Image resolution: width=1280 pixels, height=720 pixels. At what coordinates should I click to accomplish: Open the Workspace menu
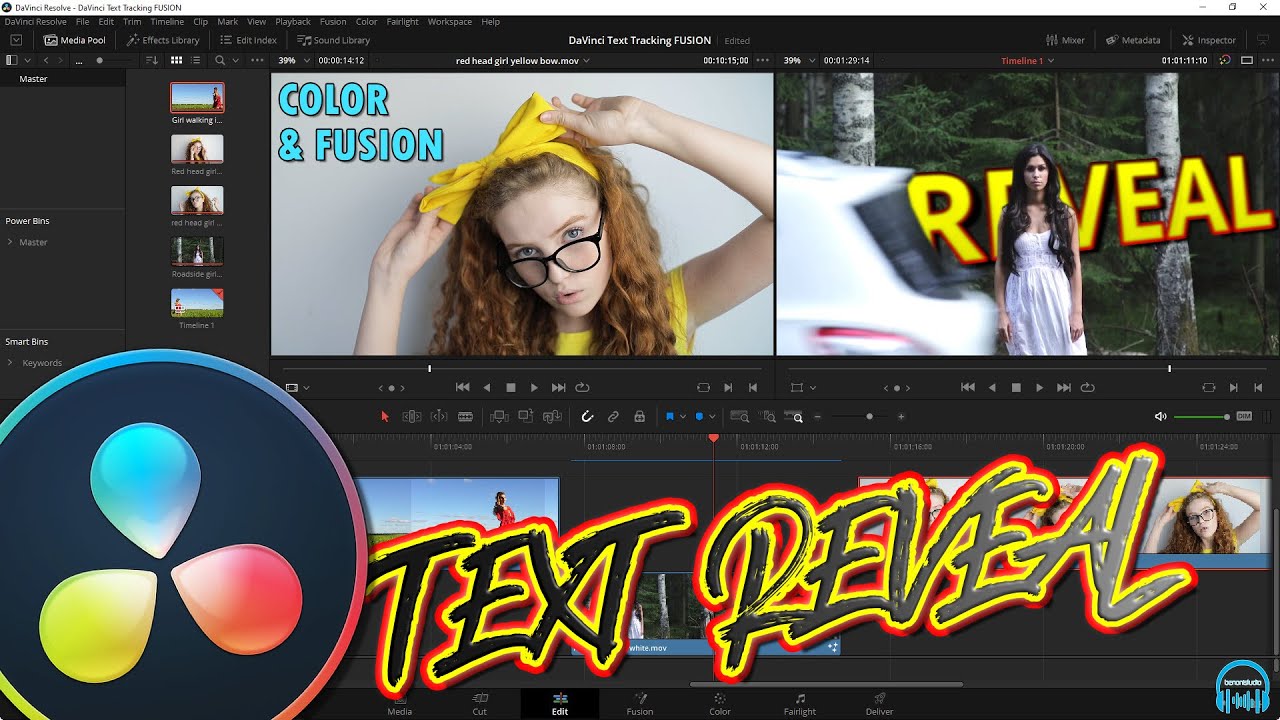(449, 21)
